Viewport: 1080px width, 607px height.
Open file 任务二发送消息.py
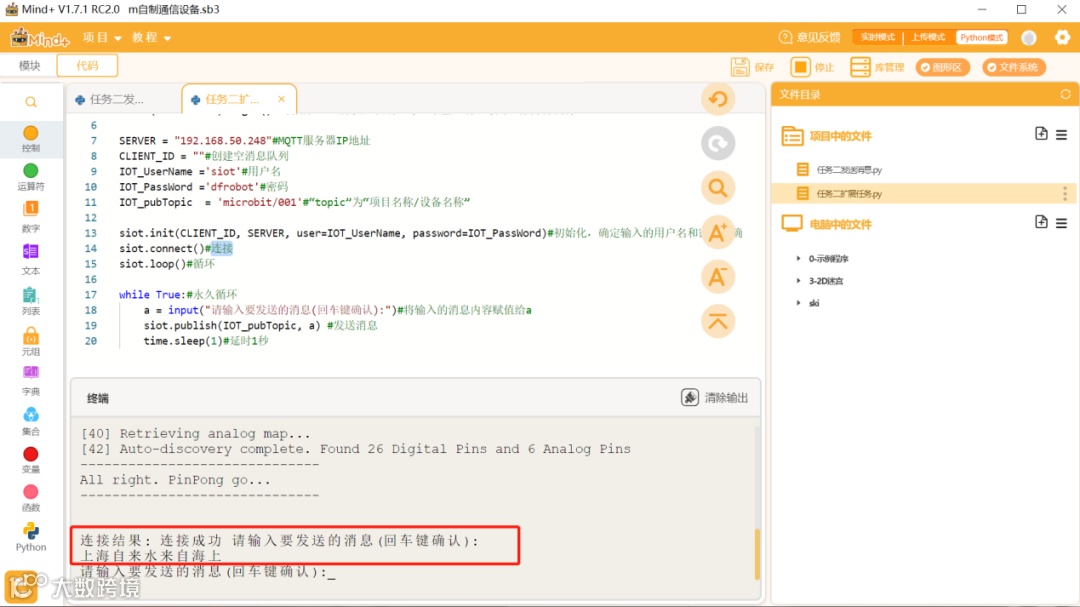[849, 169]
